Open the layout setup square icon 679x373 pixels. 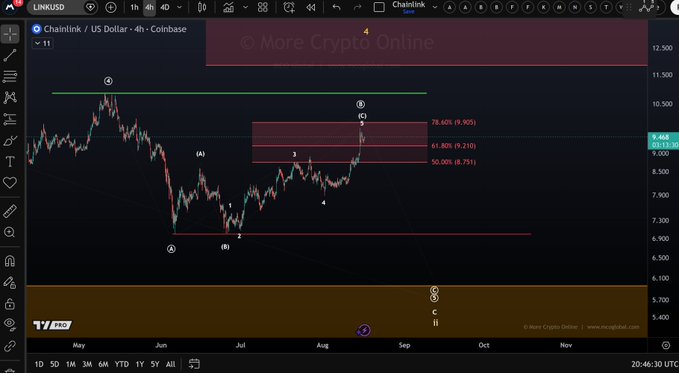tap(379, 7)
